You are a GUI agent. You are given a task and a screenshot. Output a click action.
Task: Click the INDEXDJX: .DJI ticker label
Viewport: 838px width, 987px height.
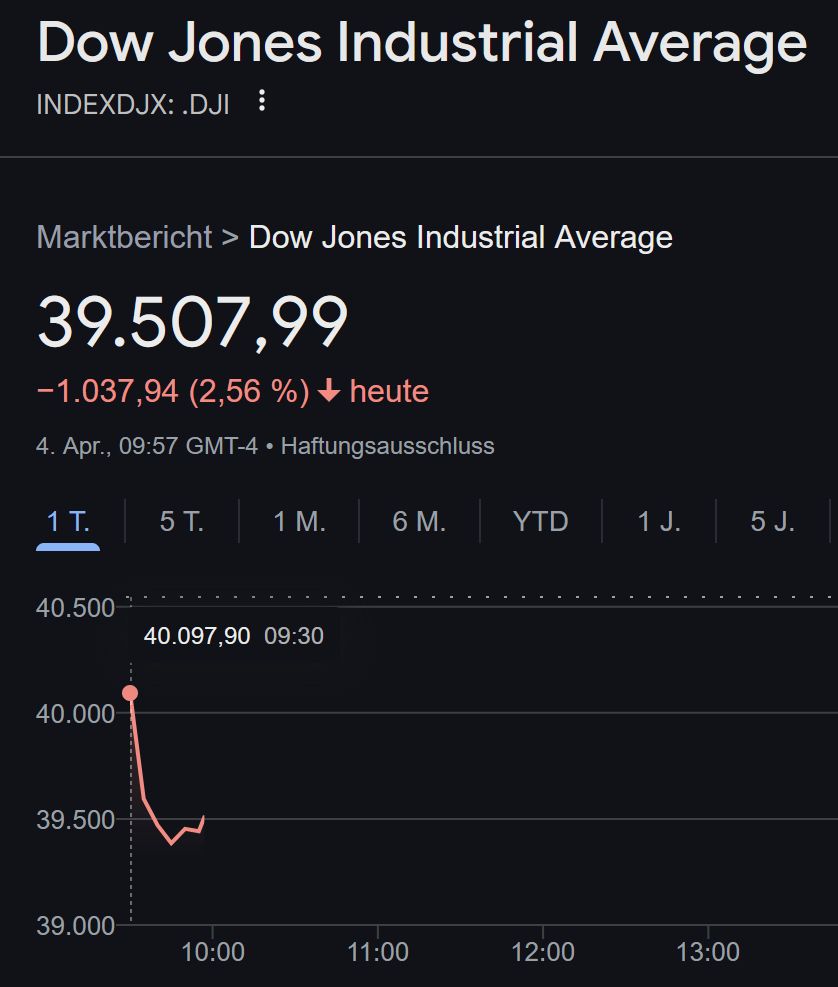point(133,104)
